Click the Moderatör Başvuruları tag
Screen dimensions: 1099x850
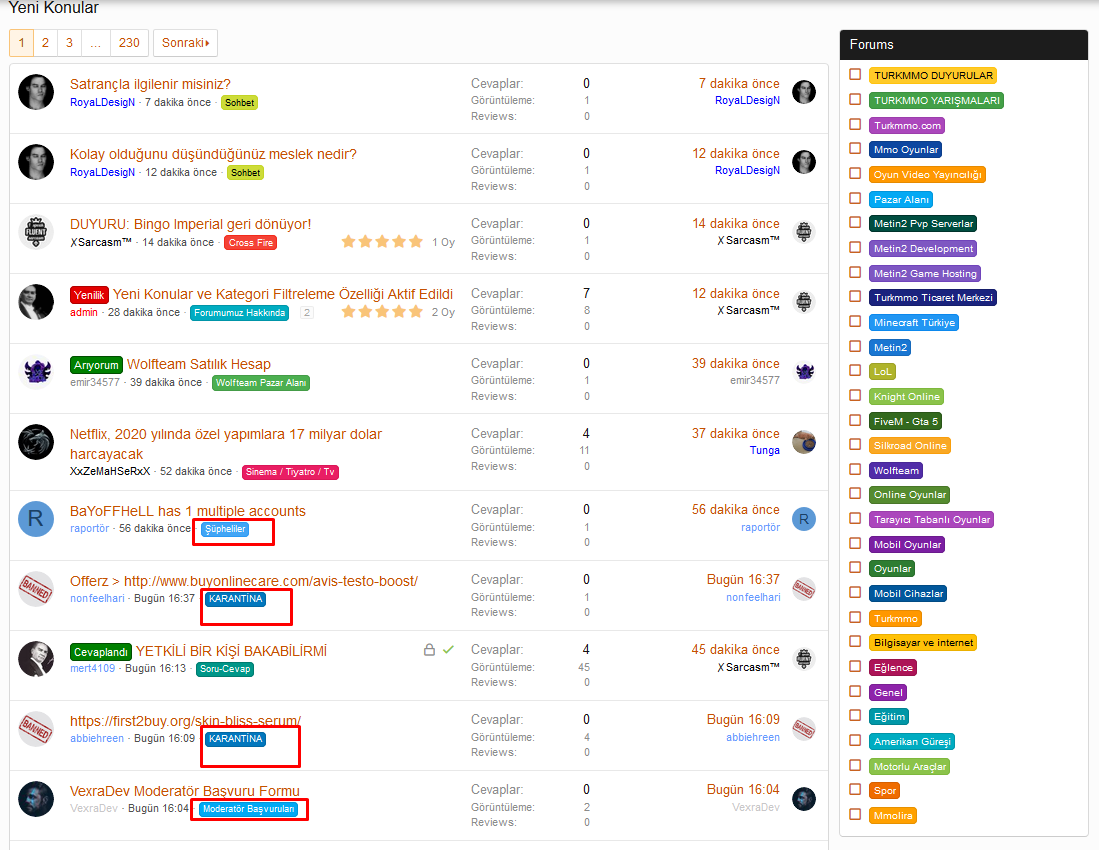pos(249,809)
